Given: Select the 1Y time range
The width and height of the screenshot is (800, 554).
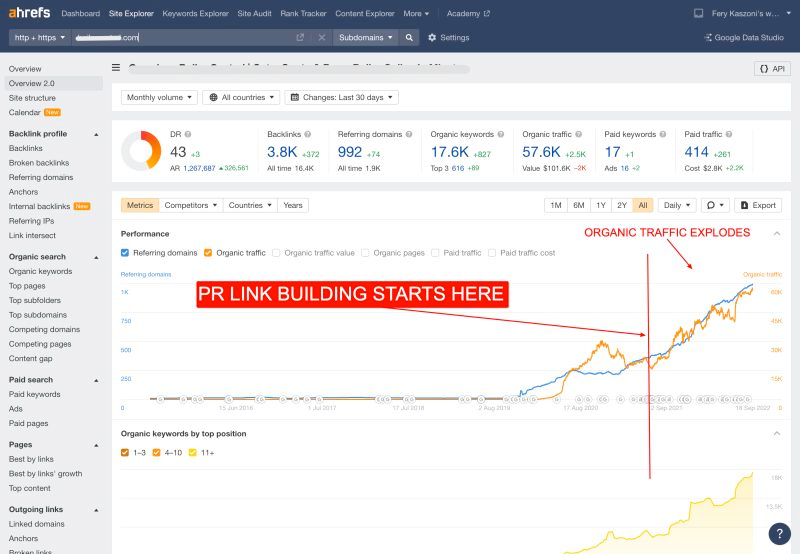Looking at the screenshot, I should [x=601, y=205].
